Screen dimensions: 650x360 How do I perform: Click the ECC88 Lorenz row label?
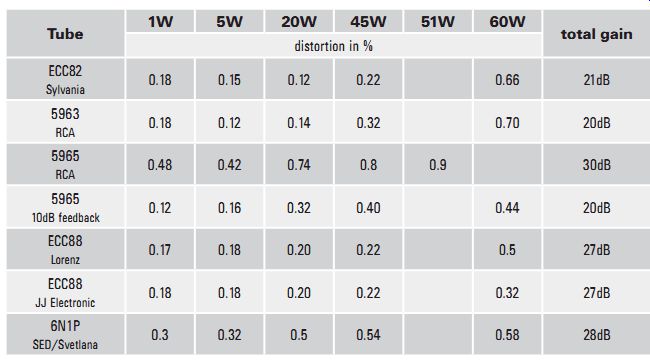[65, 249]
